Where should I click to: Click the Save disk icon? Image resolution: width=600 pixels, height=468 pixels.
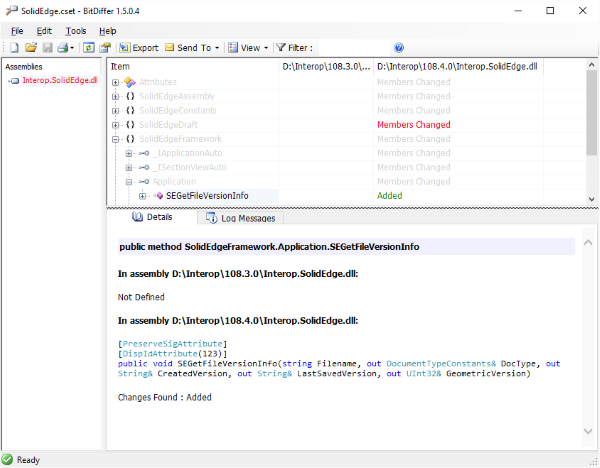47,48
